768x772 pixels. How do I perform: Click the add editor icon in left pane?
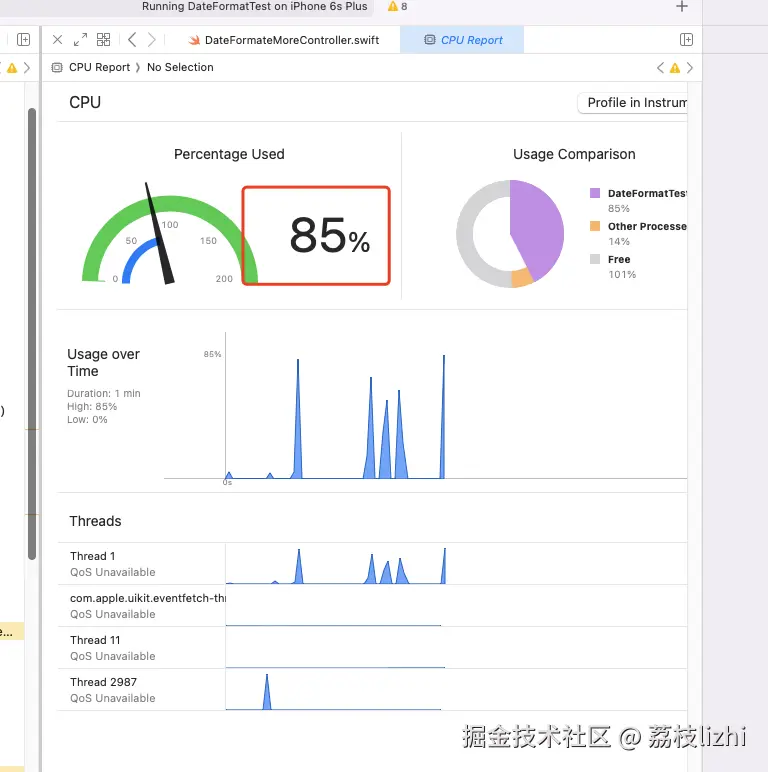point(24,39)
